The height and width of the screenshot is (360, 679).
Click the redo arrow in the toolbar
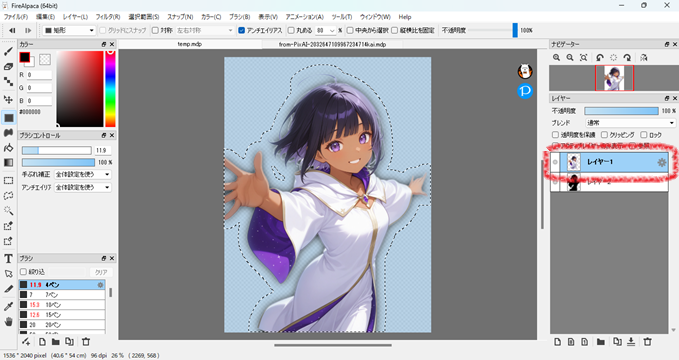[x=28, y=30]
